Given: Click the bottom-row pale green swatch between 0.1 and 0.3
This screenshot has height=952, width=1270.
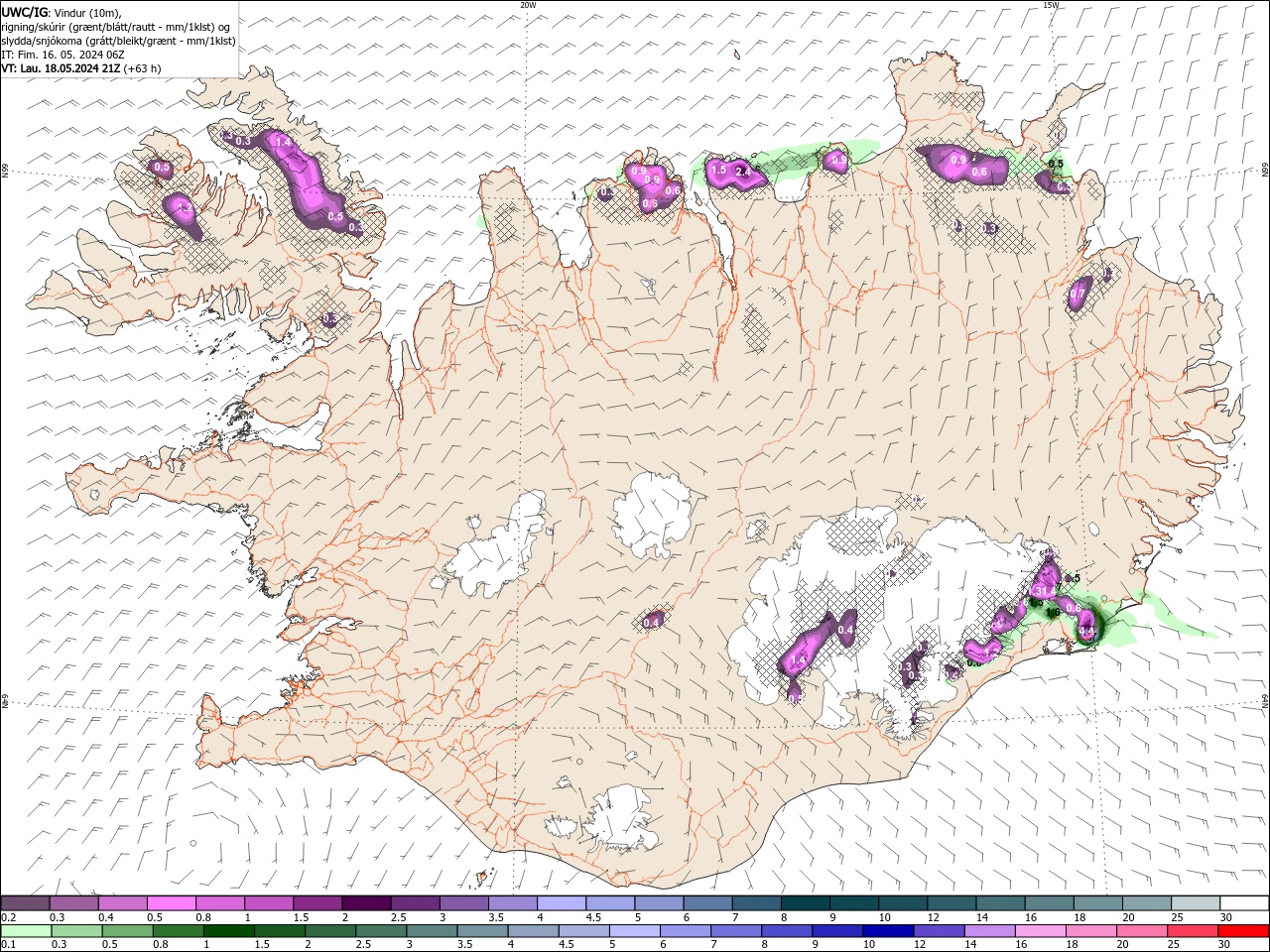Looking at the screenshot, I should pyautogui.click(x=26, y=931).
